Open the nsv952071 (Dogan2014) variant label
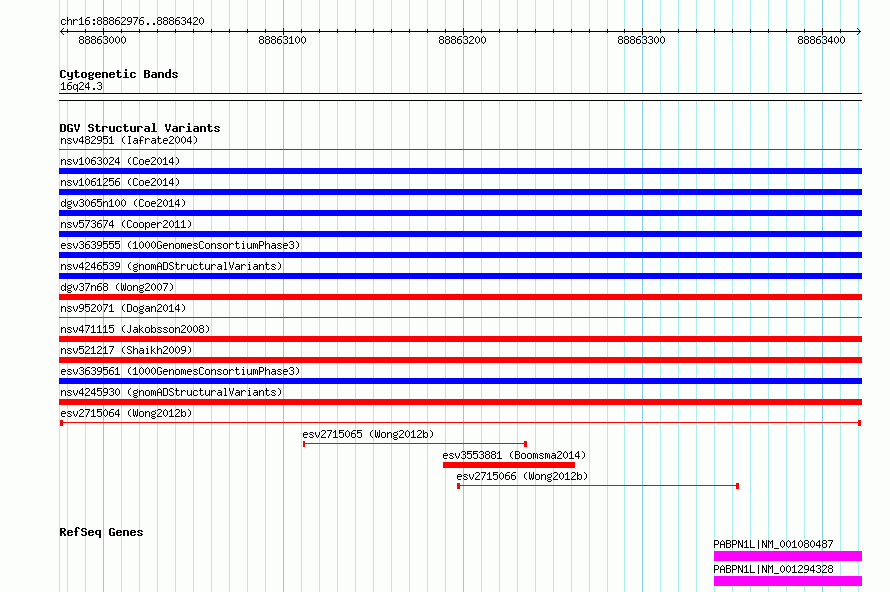The image size is (890, 592). point(123,308)
